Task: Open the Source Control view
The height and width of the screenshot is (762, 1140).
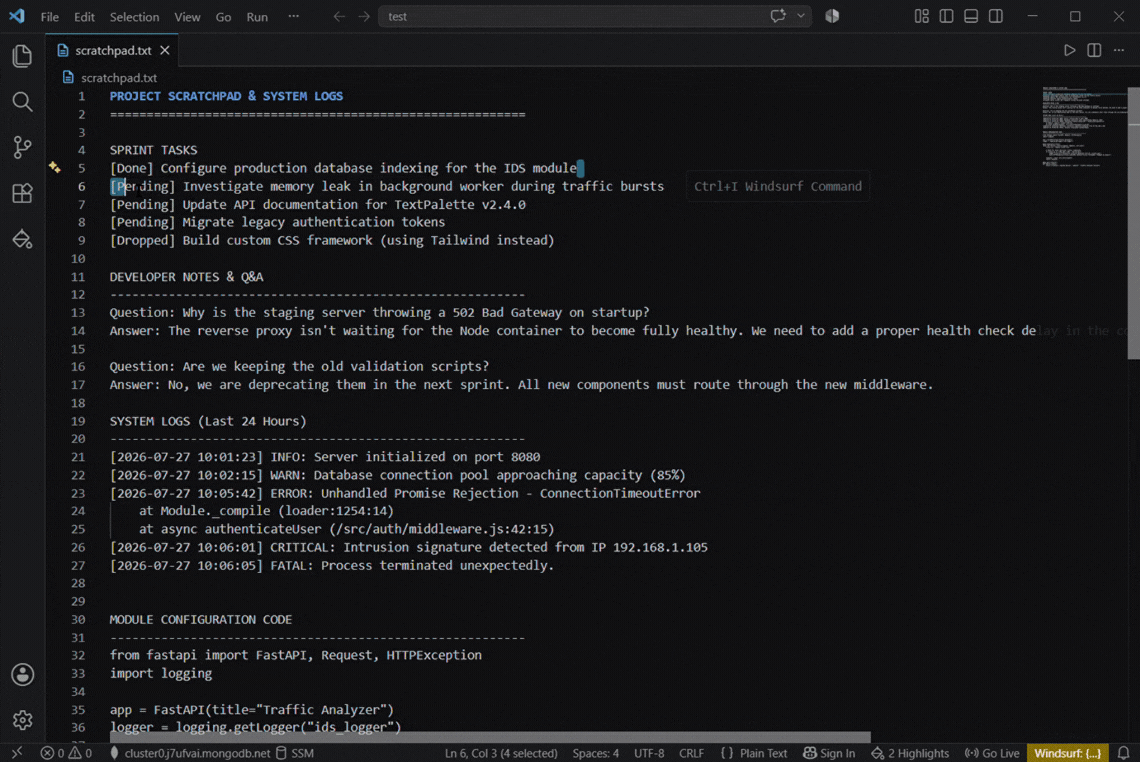Action: coord(23,148)
